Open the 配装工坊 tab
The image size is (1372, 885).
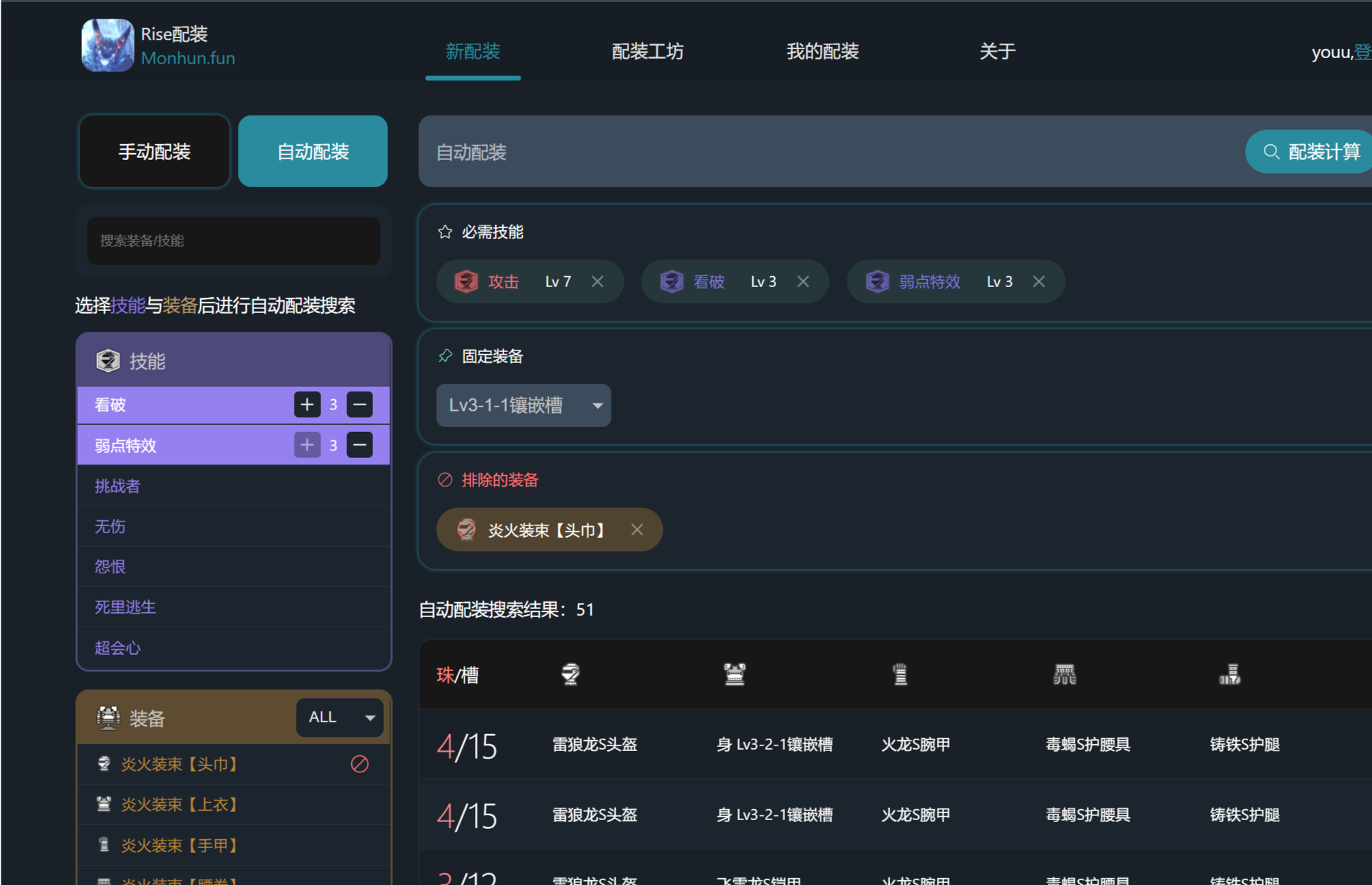tap(647, 51)
